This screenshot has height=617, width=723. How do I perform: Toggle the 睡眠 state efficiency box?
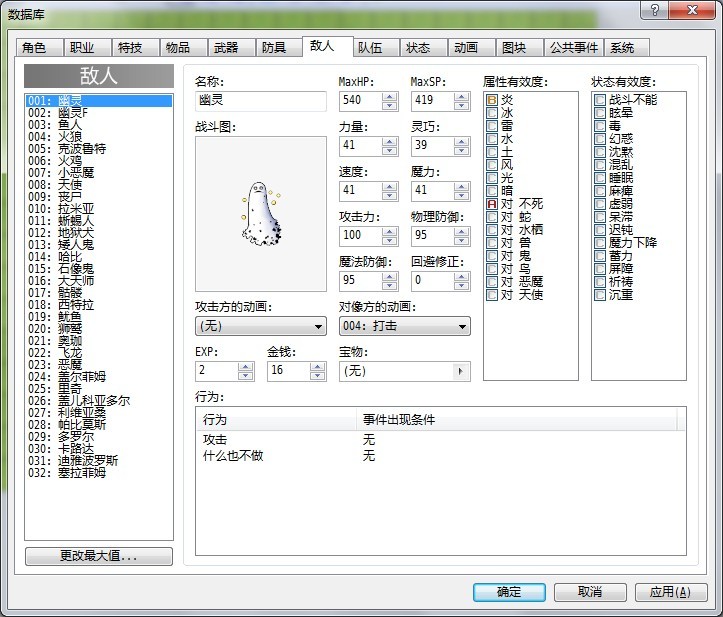[600, 178]
